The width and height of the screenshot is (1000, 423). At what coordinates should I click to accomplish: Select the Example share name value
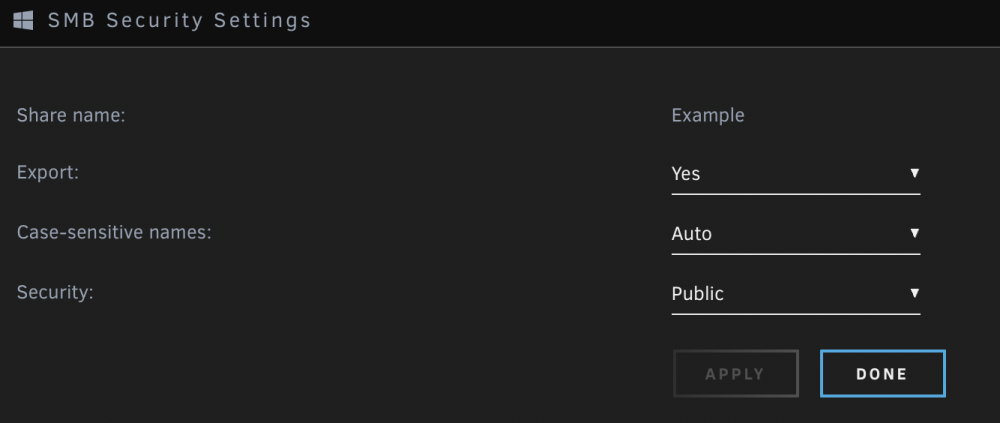[708, 116]
